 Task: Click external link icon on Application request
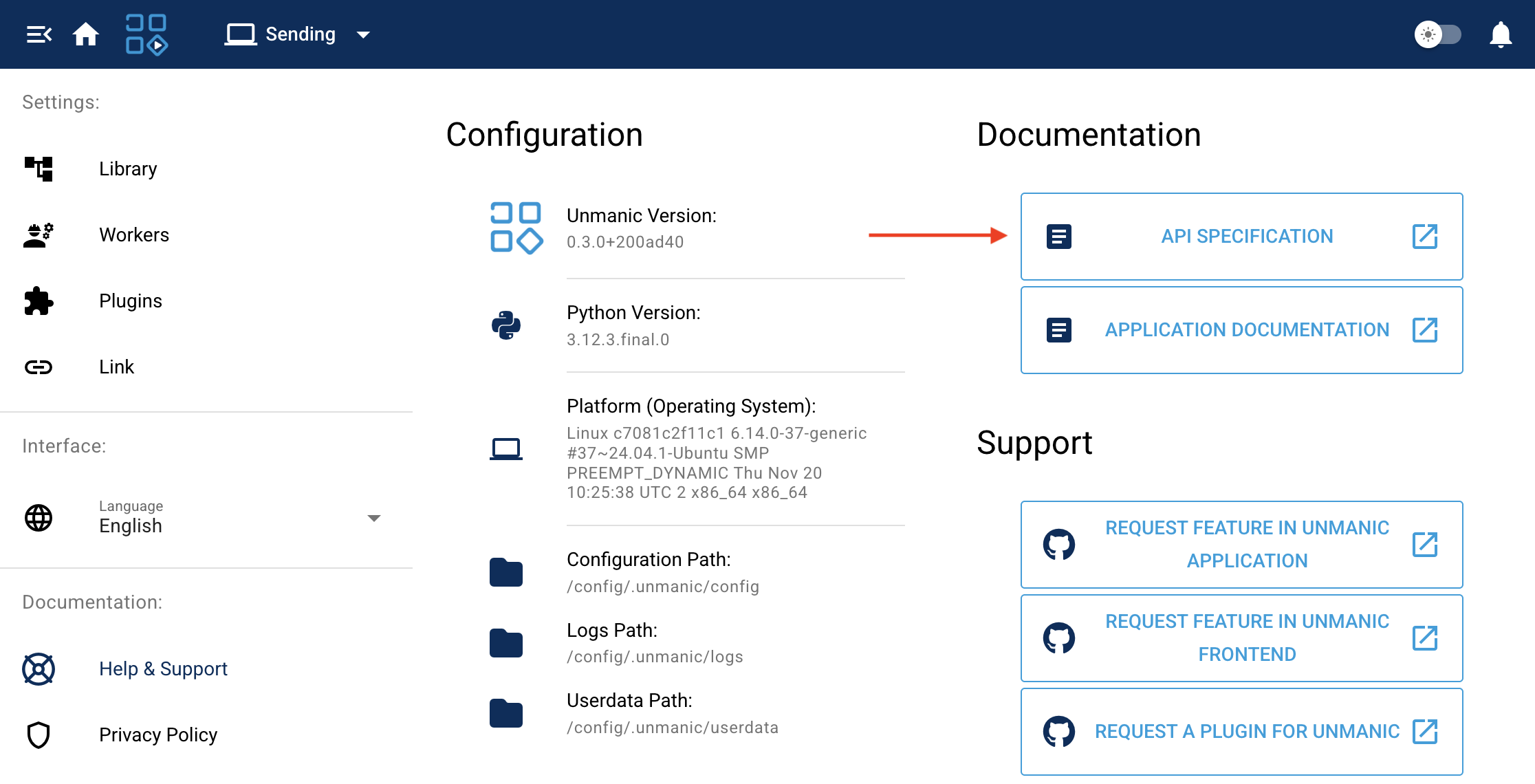point(1424,545)
